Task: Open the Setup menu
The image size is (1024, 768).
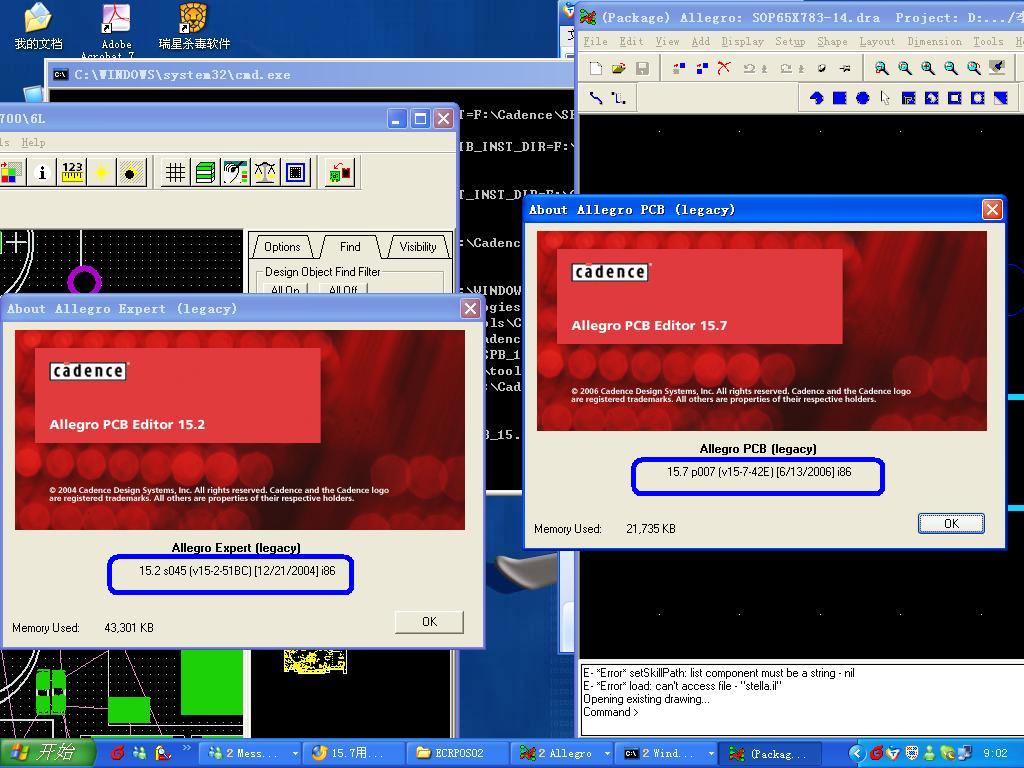Action: click(790, 41)
